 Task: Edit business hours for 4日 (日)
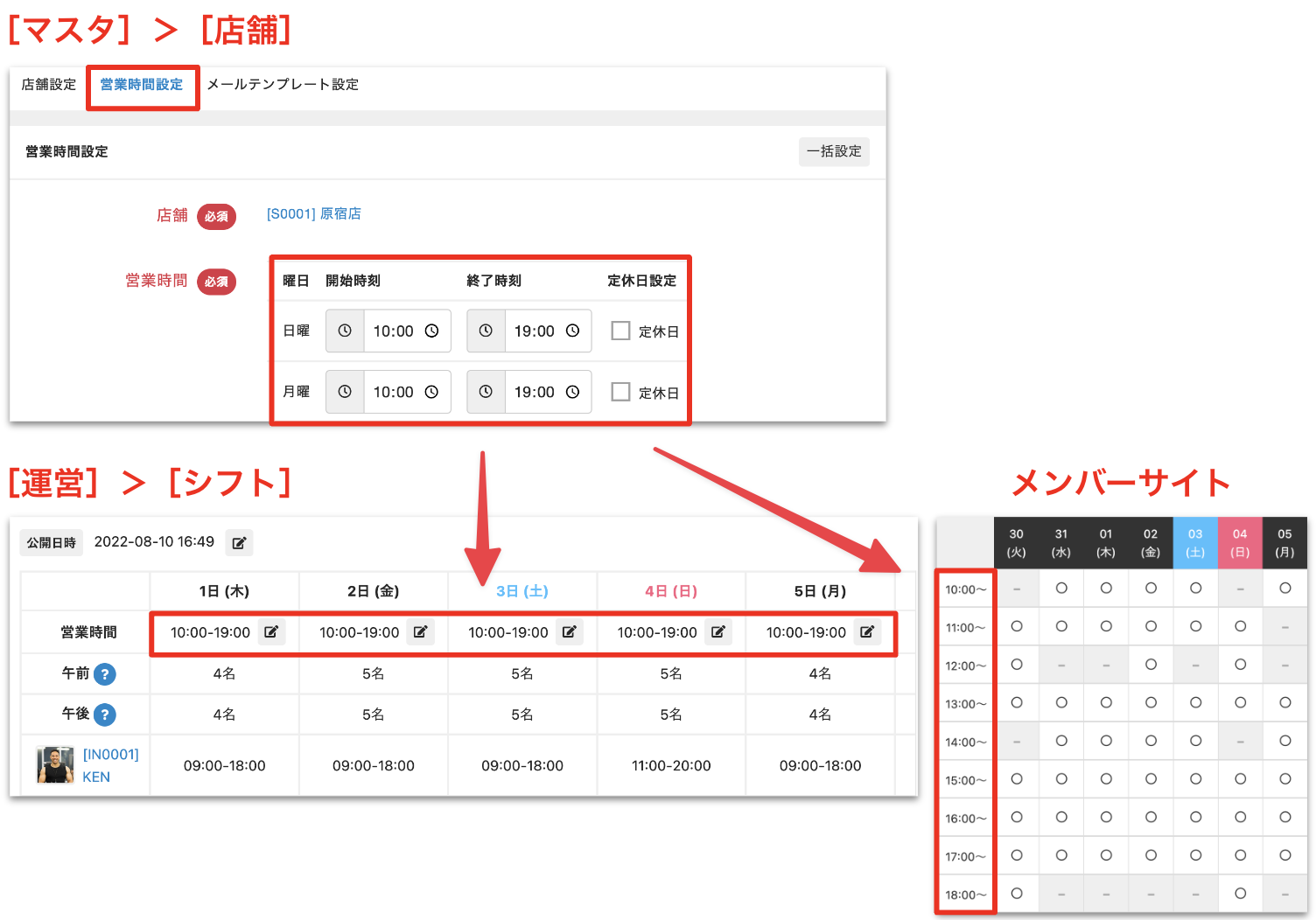pos(718,632)
